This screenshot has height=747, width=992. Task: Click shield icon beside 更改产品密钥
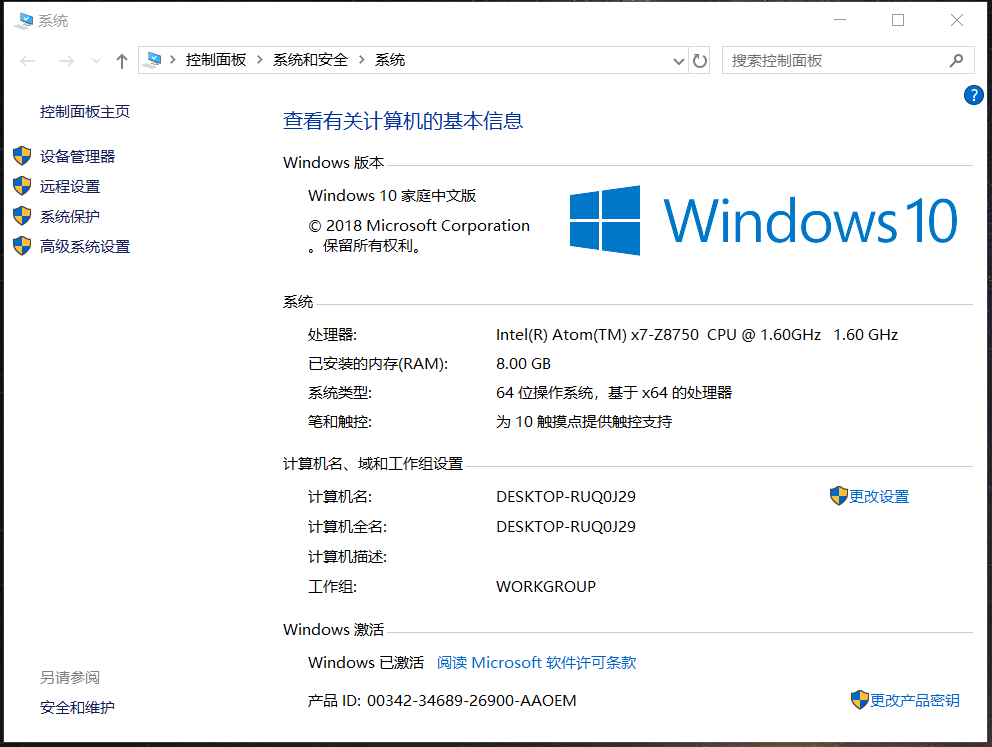tap(860, 700)
